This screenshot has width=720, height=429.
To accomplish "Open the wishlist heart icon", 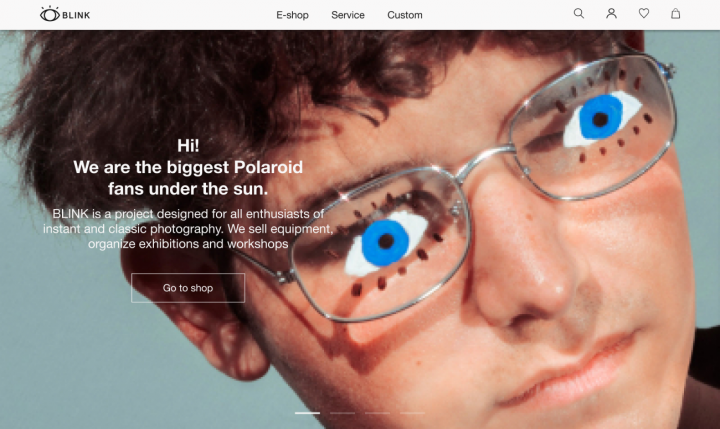I will pyautogui.click(x=644, y=14).
